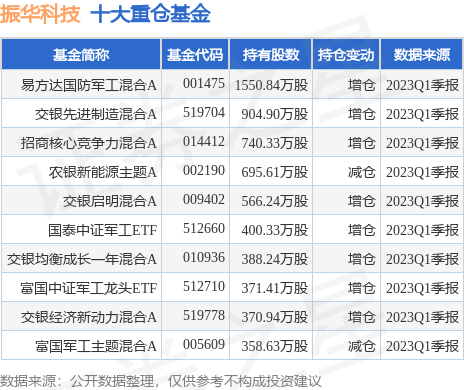The height and width of the screenshot is (390, 464).
Task: Click fund code 001475
Action: point(204,83)
